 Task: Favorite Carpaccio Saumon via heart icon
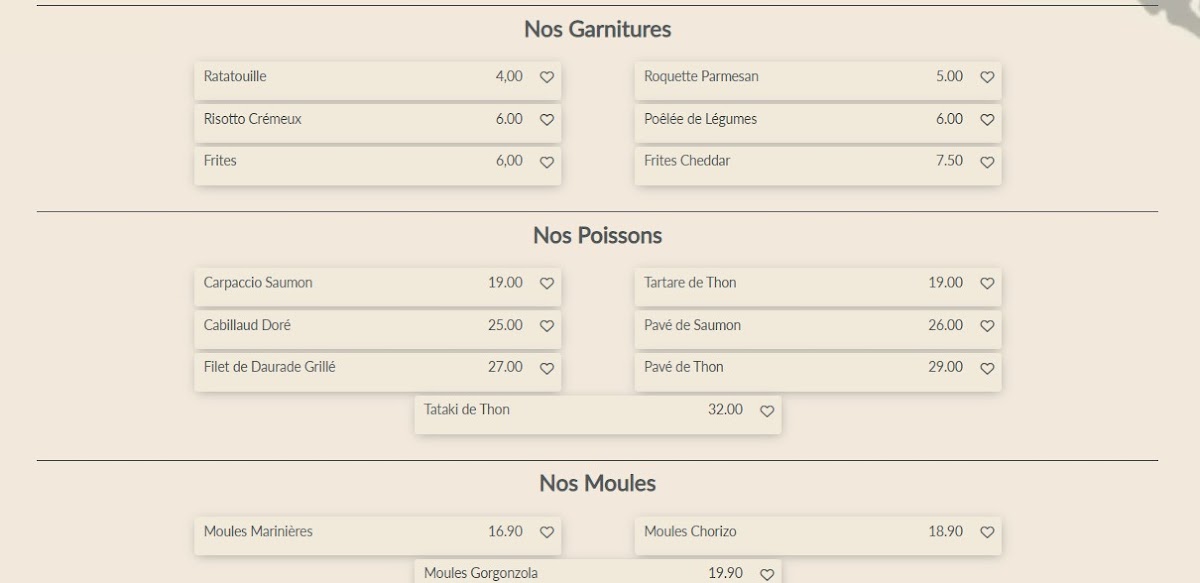[547, 283]
